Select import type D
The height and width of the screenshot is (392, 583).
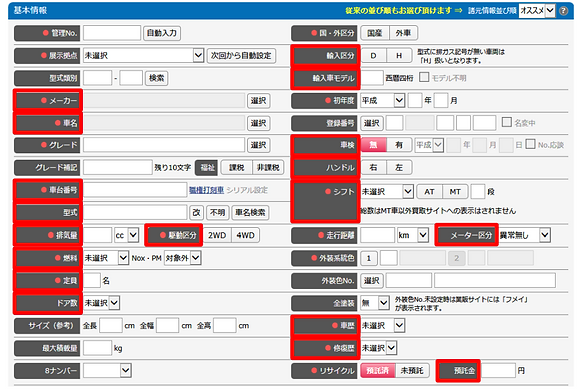point(374,56)
